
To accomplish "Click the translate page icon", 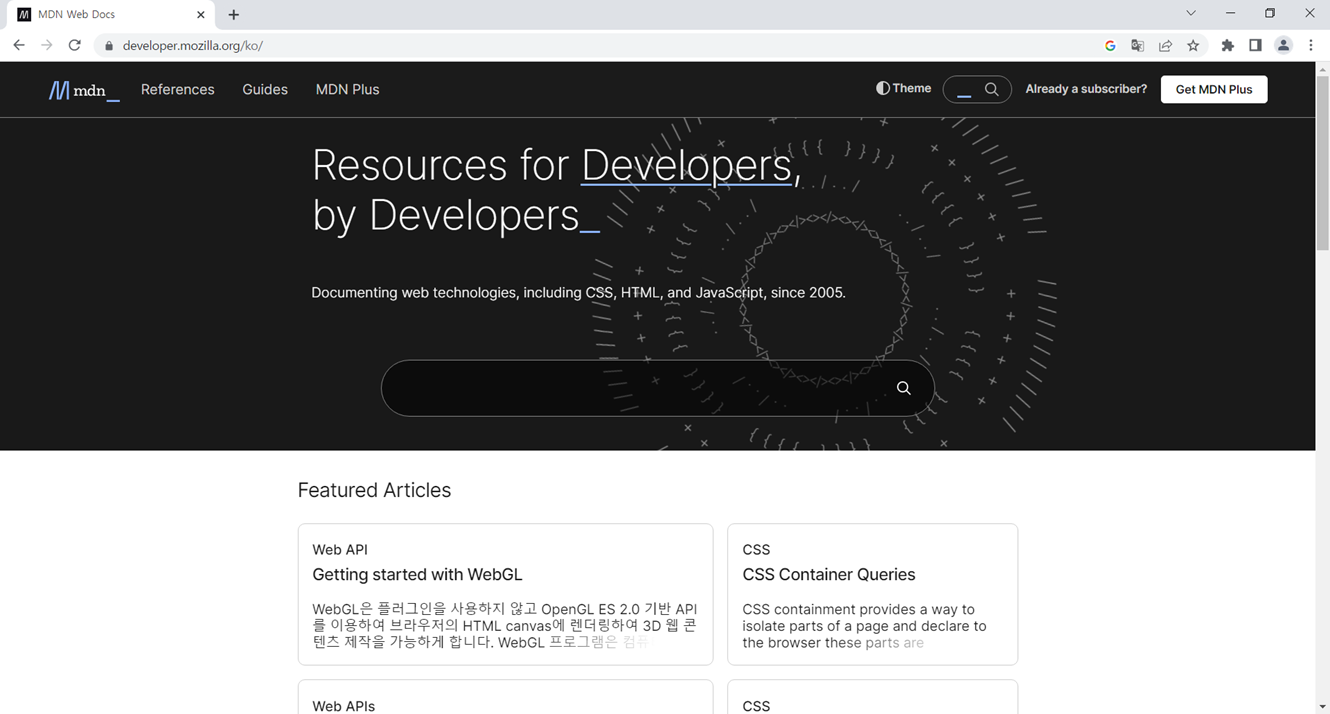I will coord(1137,46).
